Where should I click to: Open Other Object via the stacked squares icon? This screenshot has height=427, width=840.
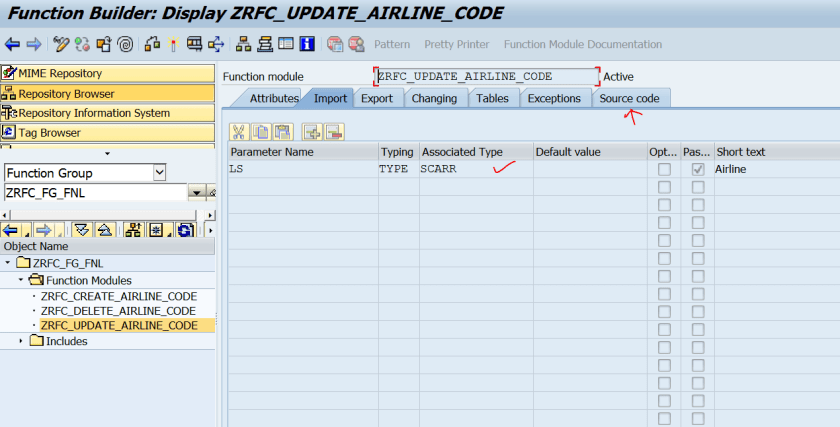click(103, 44)
